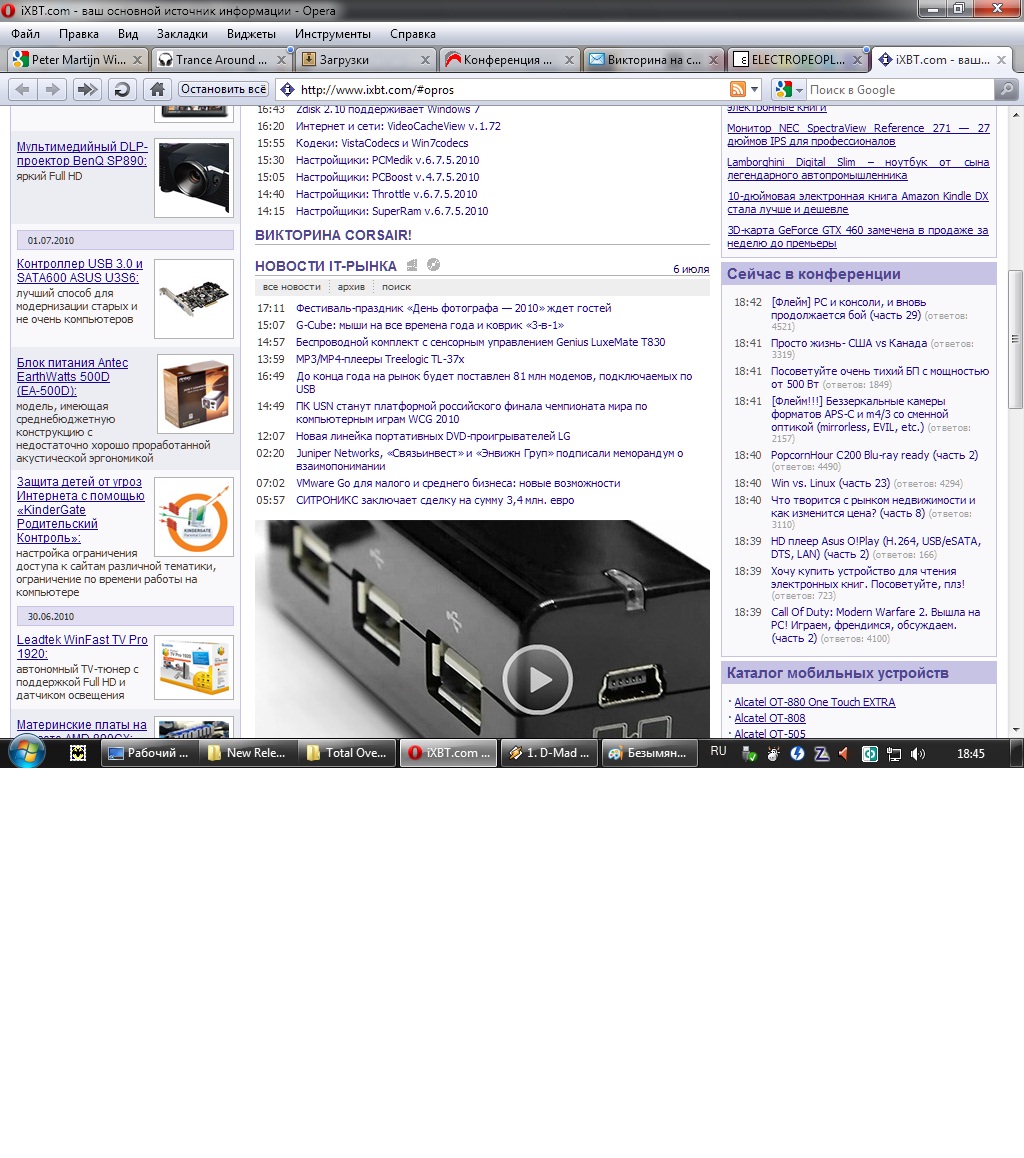
Task: Open the 'архив' news link
Action: click(351, 287)
